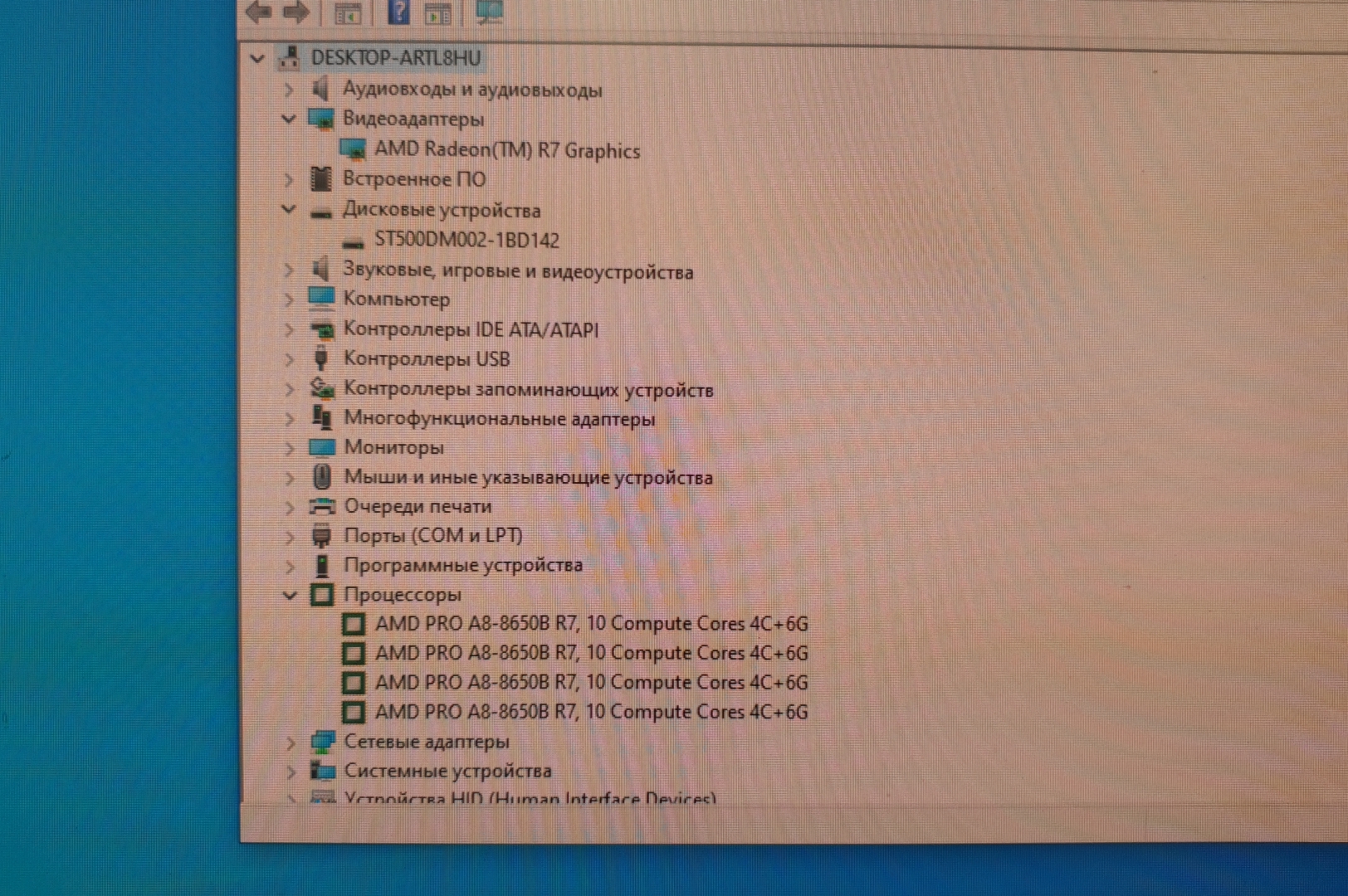Select the third AMD PRO A8-8650B processor entry
Image resolution: width=1348 pixels, height=896 pixels.
(591, 682)
